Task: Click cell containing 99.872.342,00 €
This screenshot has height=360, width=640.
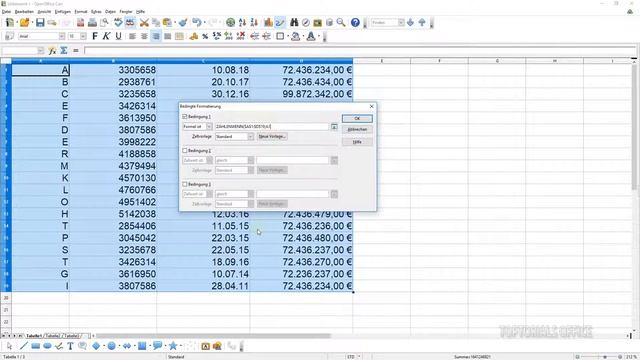Action: 301,94
